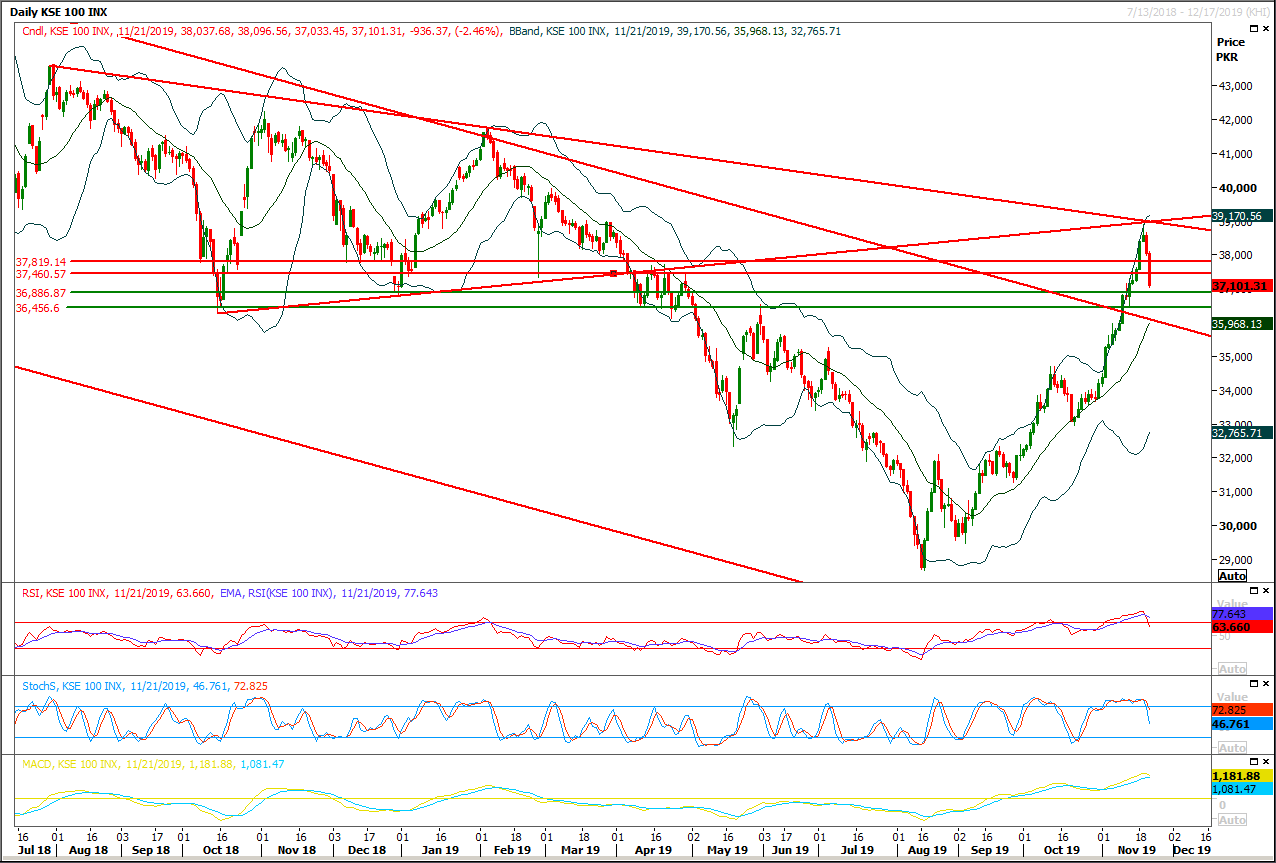Click the 35,000 price axis tick
This screenshot has width=1276, height=863.
[x=1237, y=357]
